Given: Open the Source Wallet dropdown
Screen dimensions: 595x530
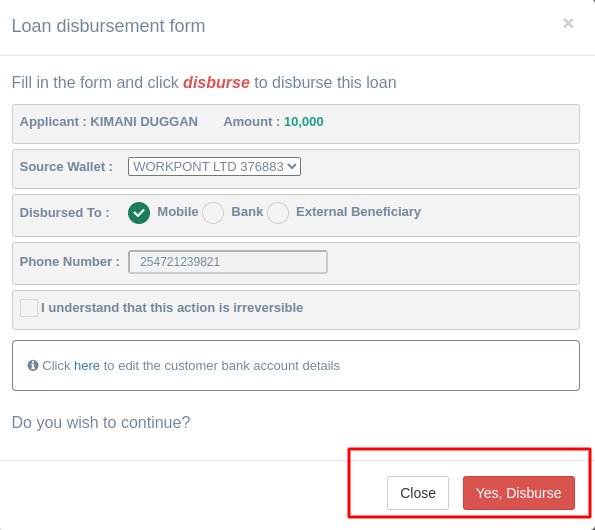Looking at the screenshot, I should 214,167.
